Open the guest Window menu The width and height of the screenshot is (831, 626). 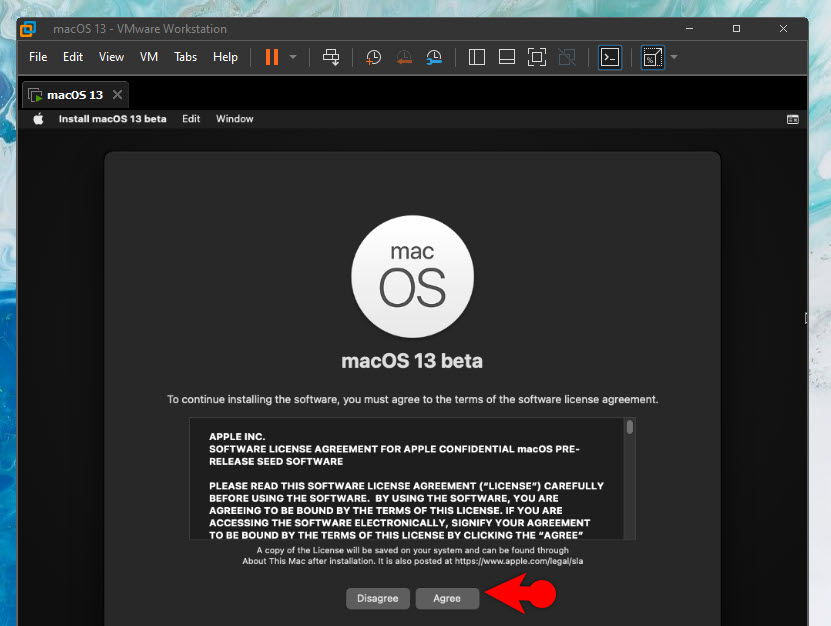[x=234, y=119]
